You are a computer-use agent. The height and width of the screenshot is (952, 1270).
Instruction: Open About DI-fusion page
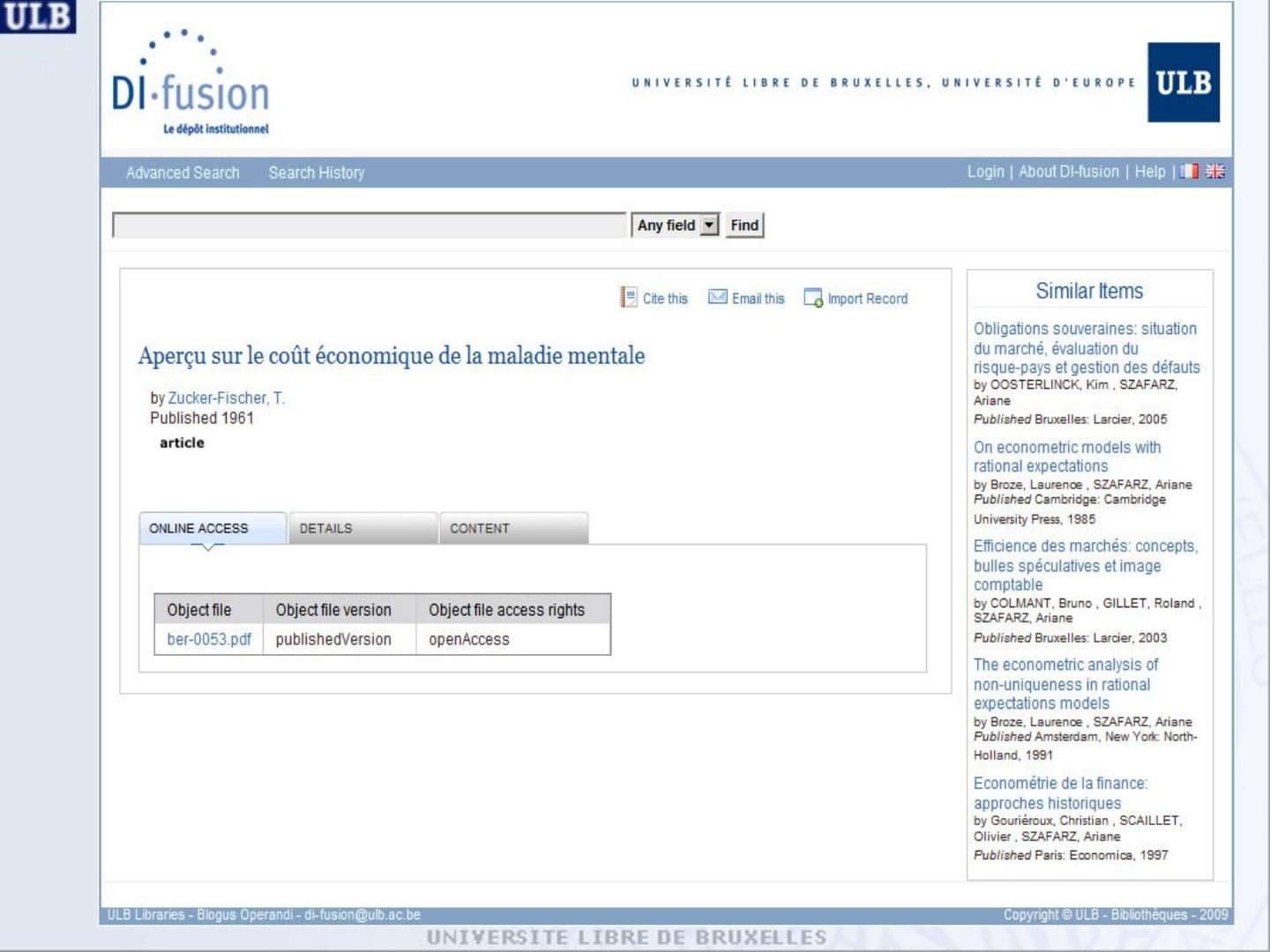pos(1069,172)
